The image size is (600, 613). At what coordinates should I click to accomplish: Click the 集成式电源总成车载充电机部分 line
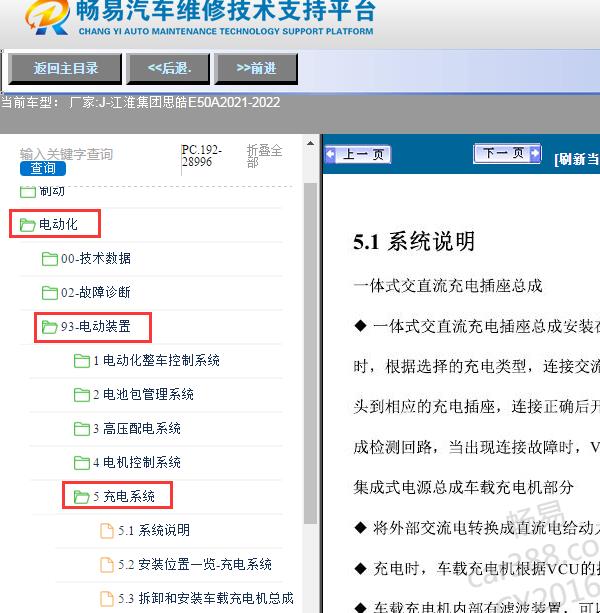pos(464,488)
